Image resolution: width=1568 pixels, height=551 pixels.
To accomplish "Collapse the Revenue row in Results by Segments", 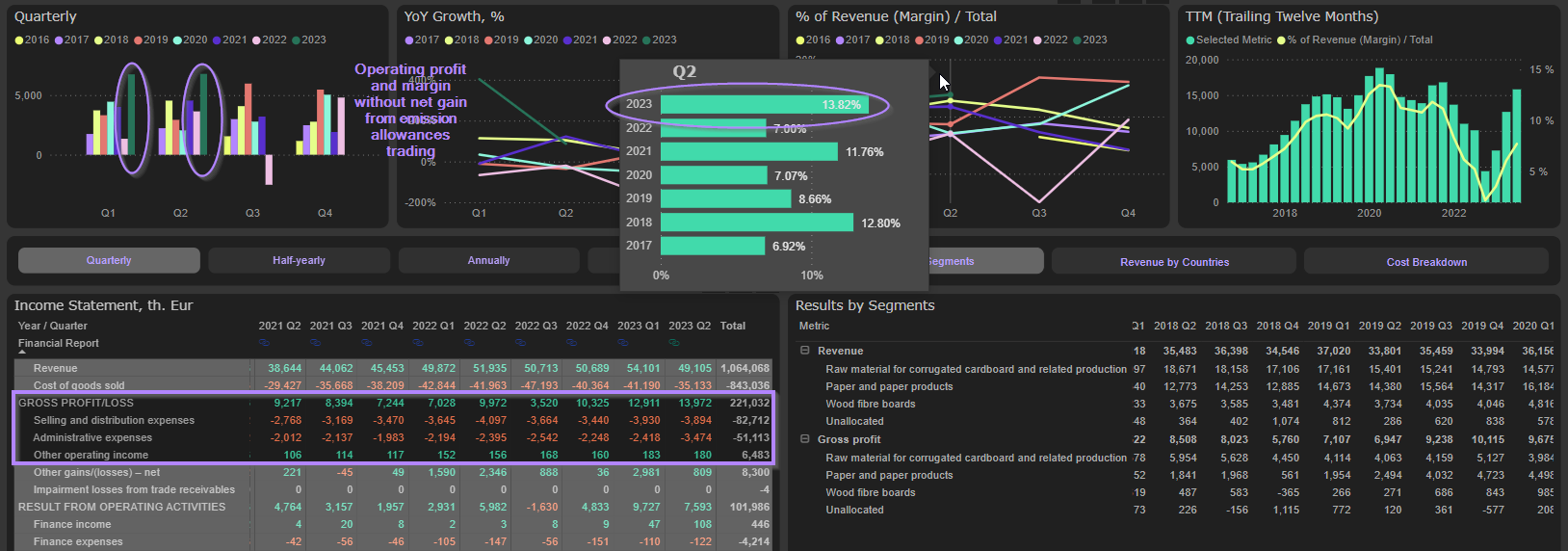I will coord(804,351).
